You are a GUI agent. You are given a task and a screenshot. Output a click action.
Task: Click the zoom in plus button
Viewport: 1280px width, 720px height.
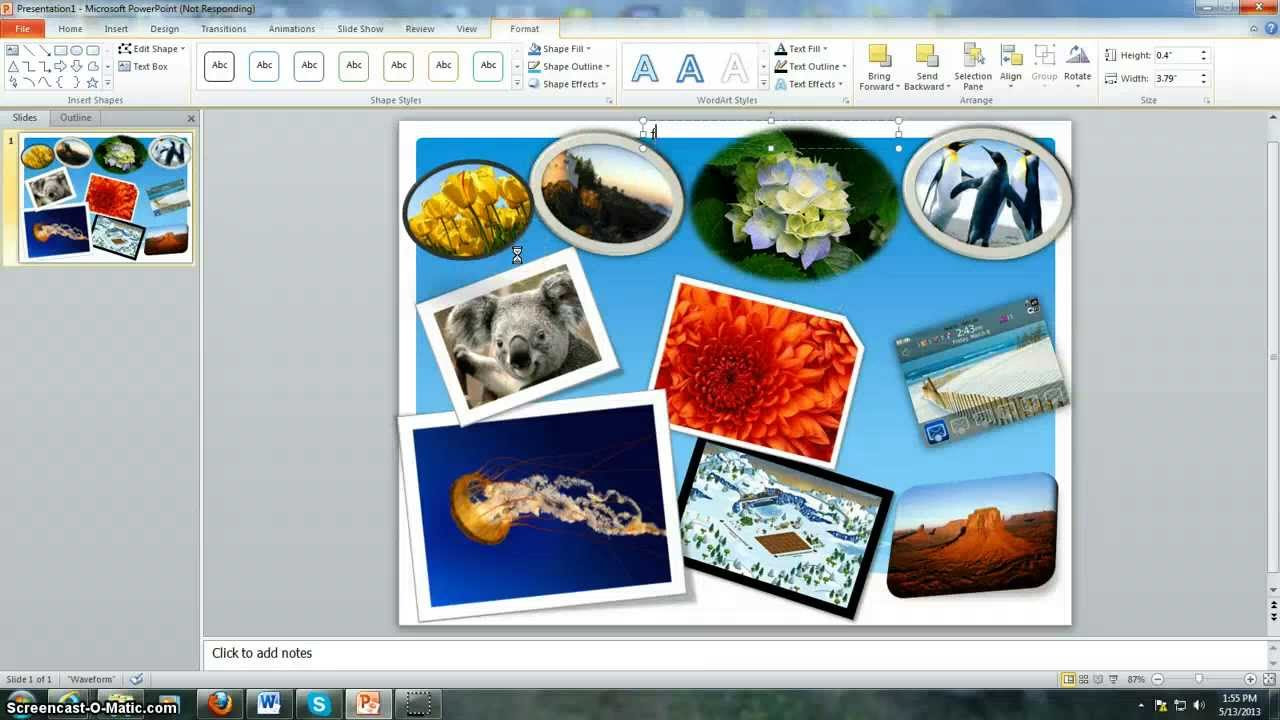[x=1250, y=680]
